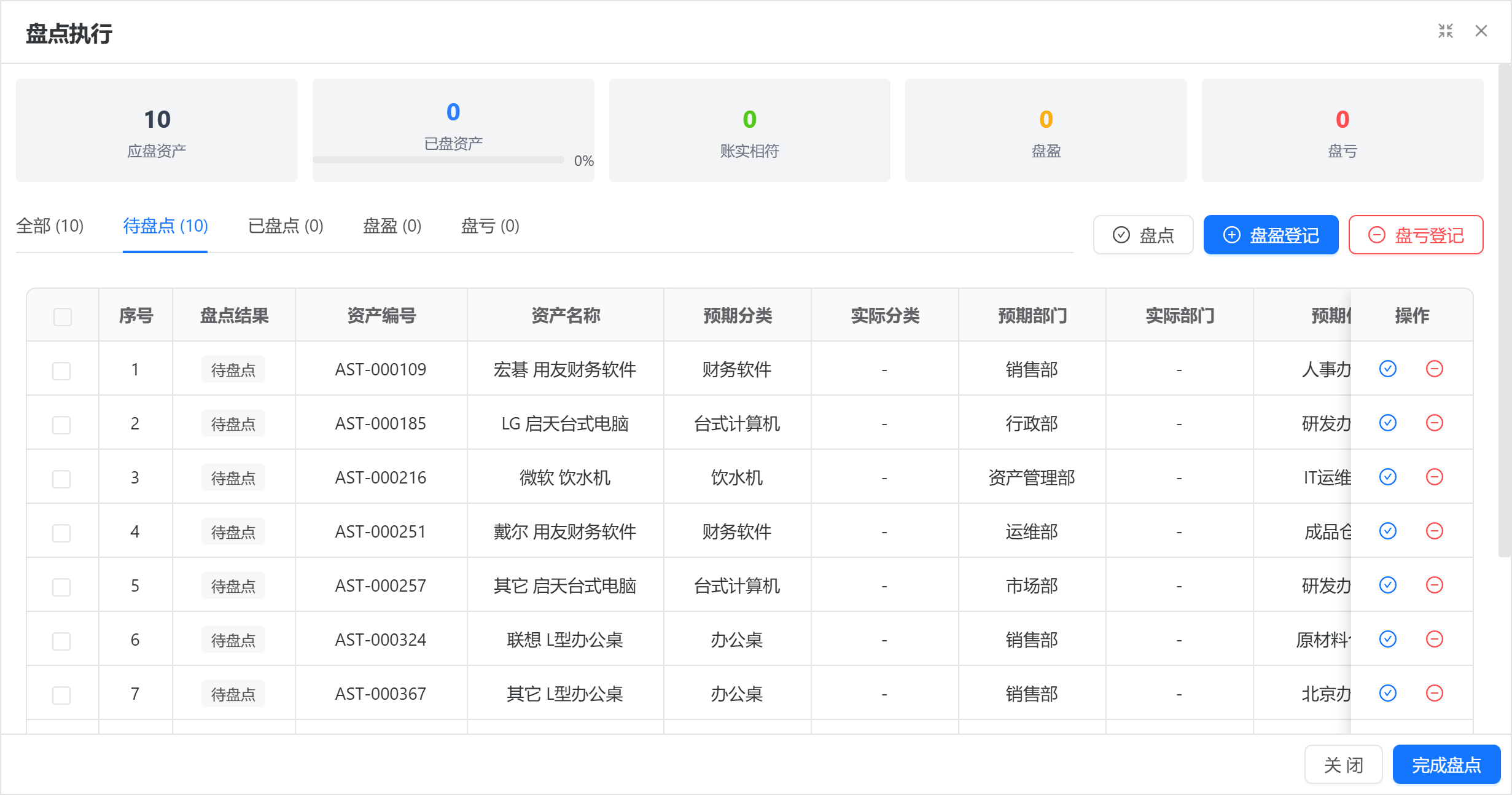Click red minus icon for AST-000216
The image size is (1512, 795).
tap(1435, 477)
